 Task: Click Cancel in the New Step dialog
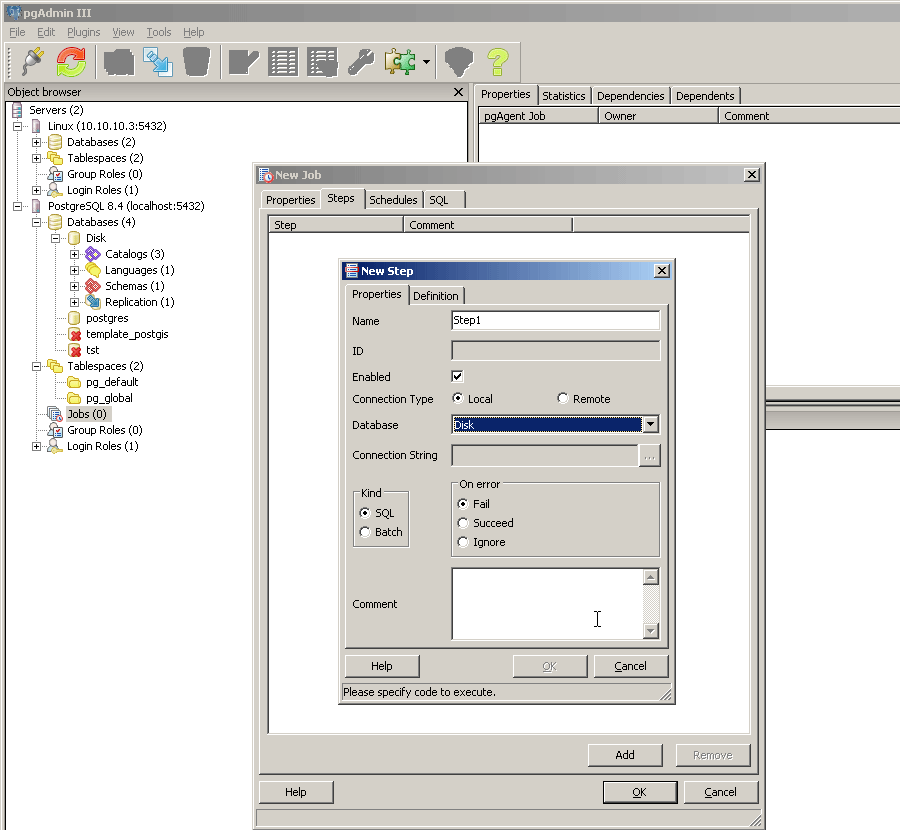pos(630,666)
